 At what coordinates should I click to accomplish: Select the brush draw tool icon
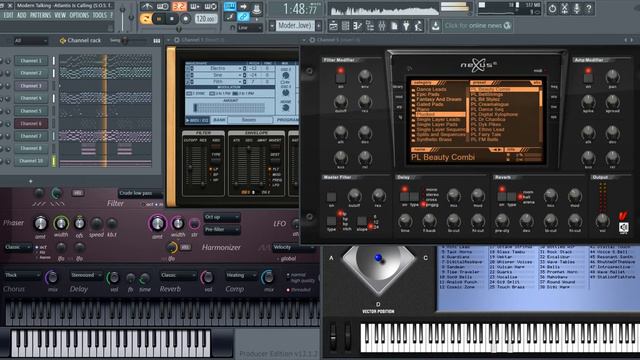[230, 17]
